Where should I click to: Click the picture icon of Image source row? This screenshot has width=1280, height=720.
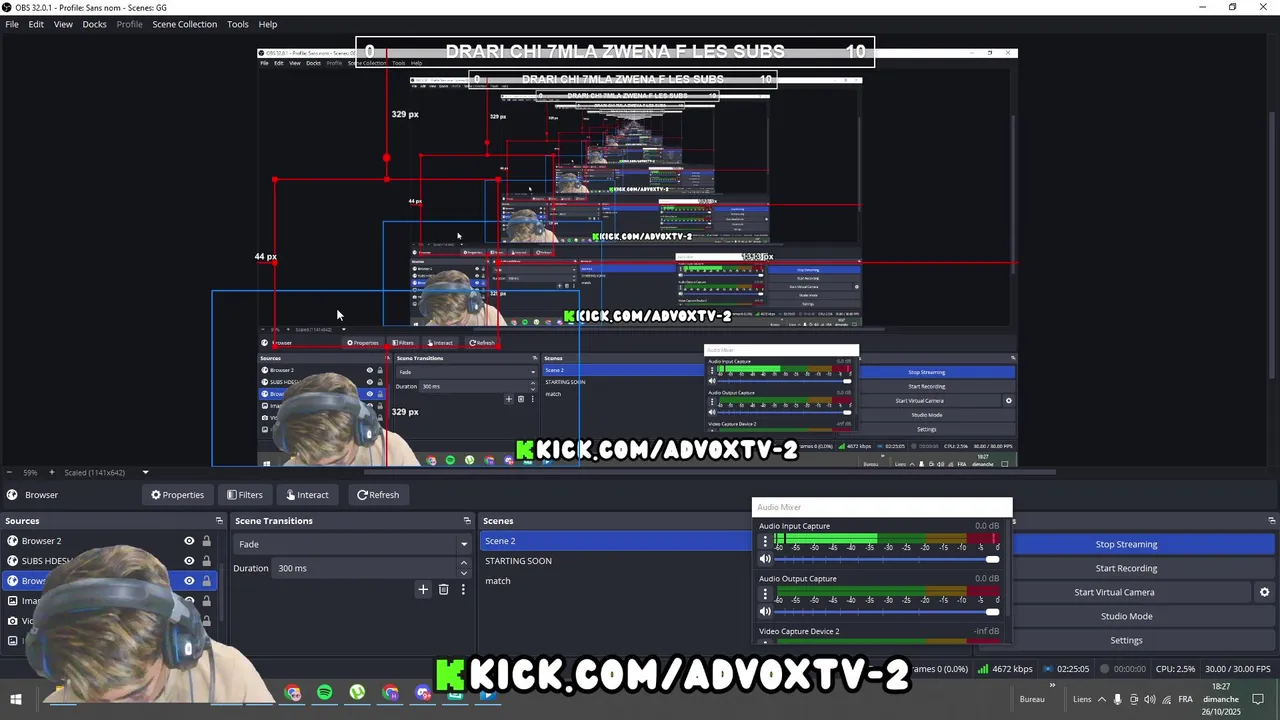(12, 601)
